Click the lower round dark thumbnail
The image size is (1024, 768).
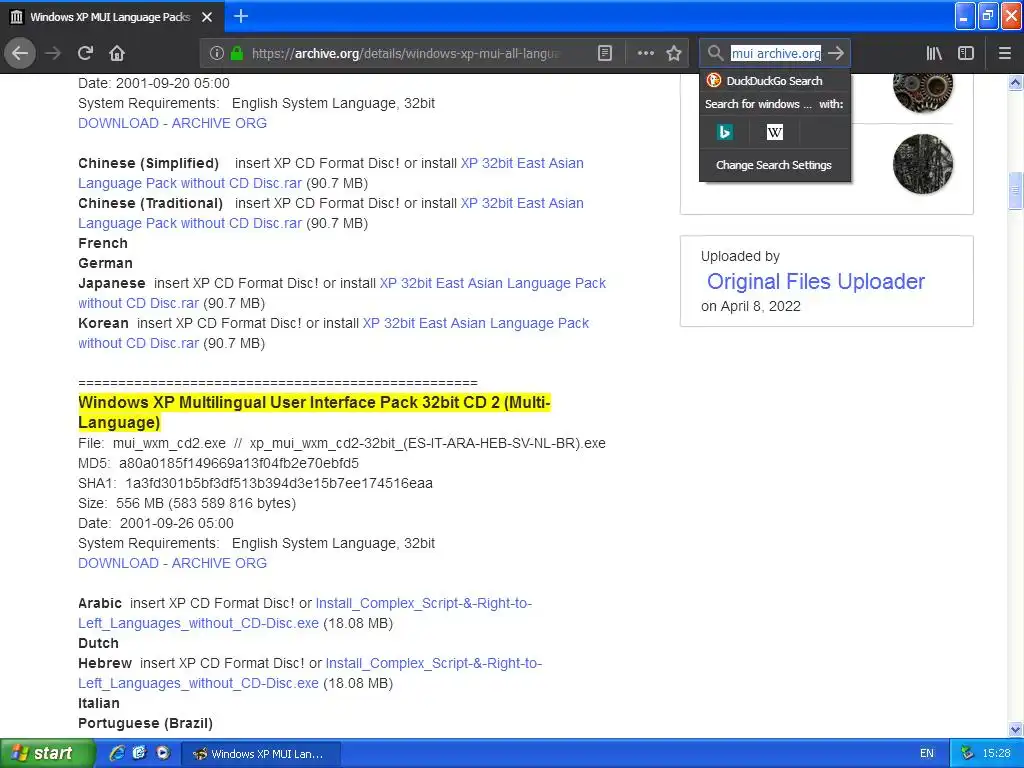(x=923, y=164)
